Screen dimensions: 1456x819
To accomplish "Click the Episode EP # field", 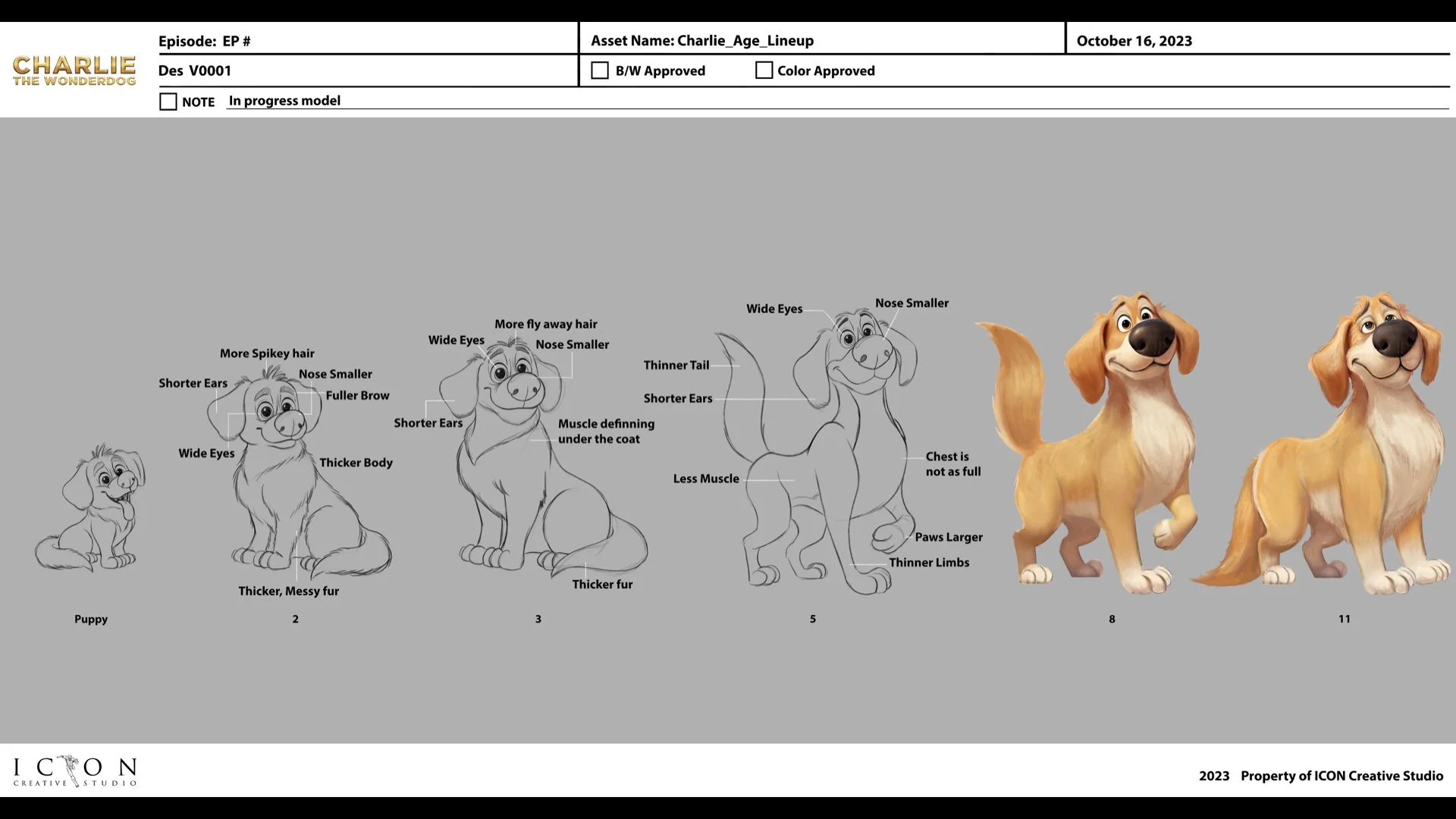I will (204, 42).
